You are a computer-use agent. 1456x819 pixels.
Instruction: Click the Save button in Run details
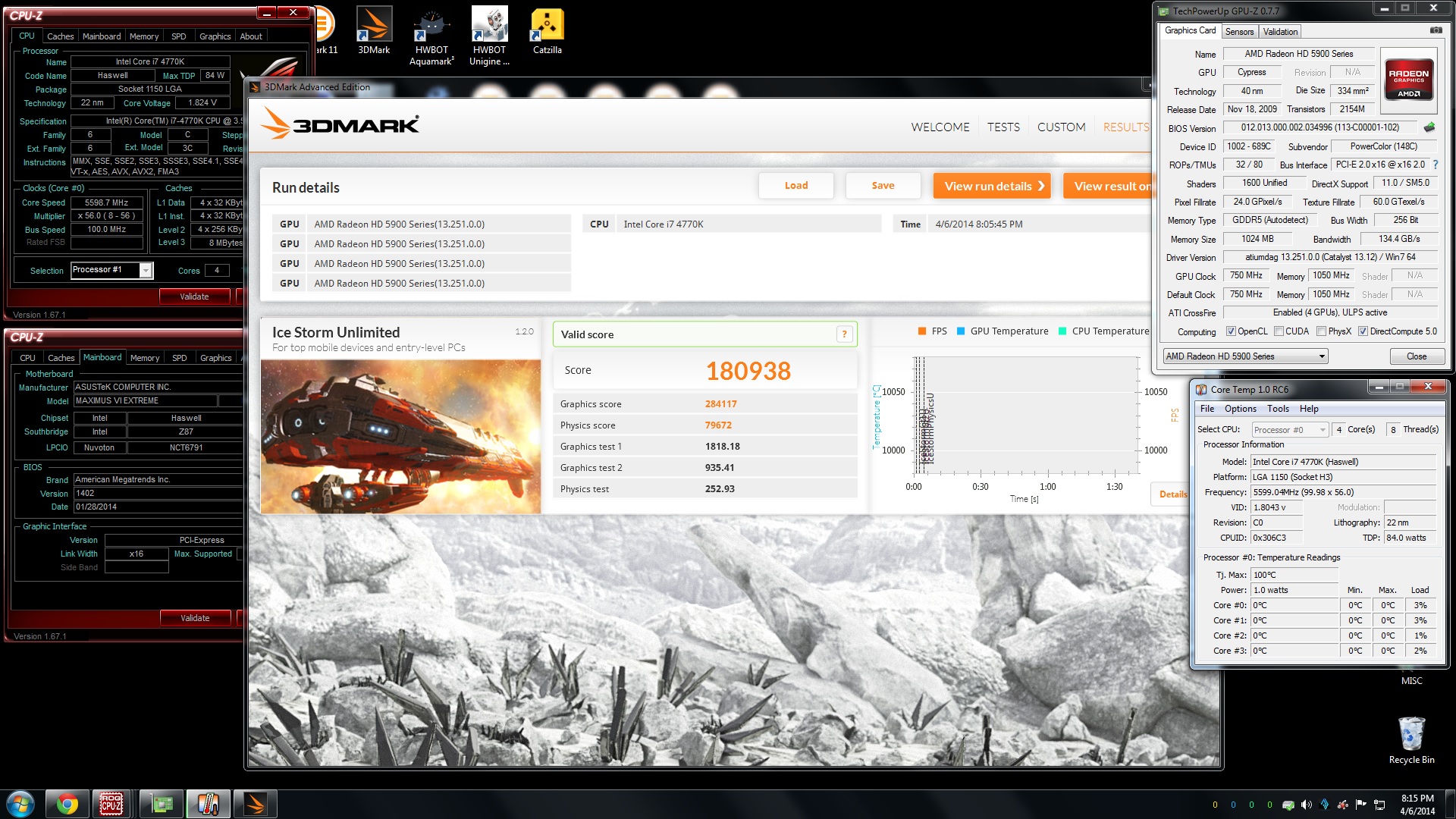pos(883,186)
